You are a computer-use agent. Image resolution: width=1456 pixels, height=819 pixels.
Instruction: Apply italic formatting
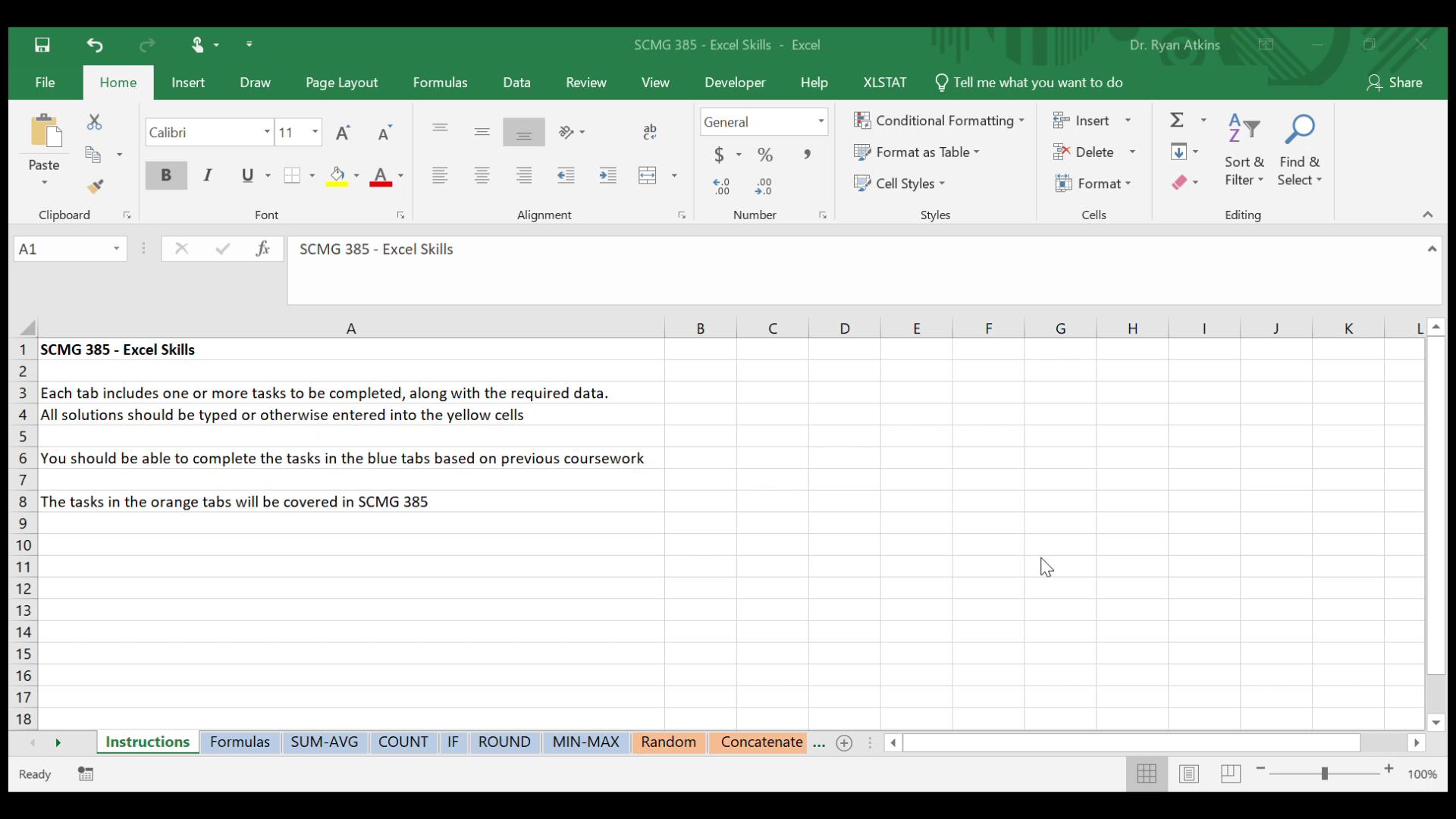tap(207, 175)
